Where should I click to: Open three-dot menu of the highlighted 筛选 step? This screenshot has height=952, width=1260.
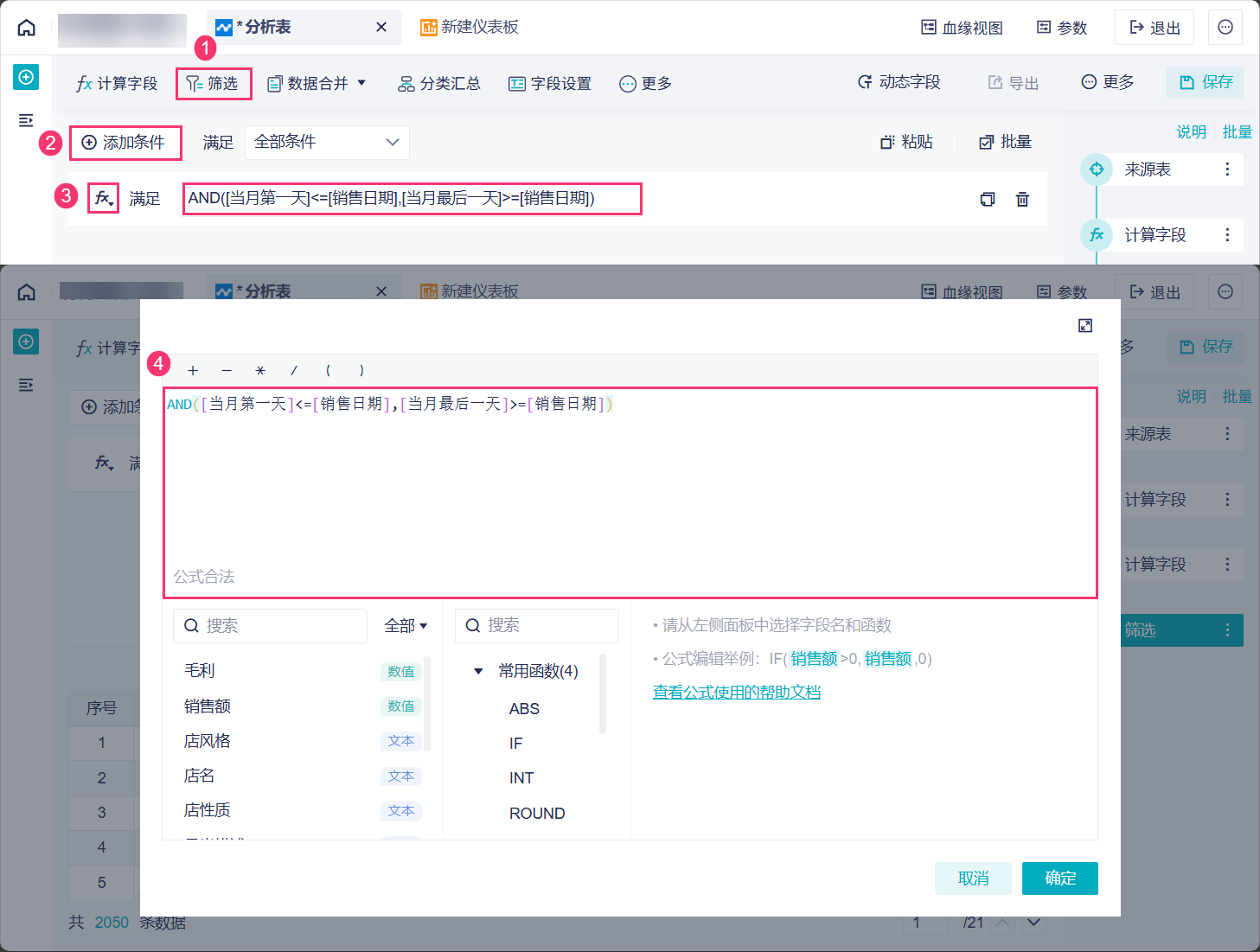(1227, 630)
